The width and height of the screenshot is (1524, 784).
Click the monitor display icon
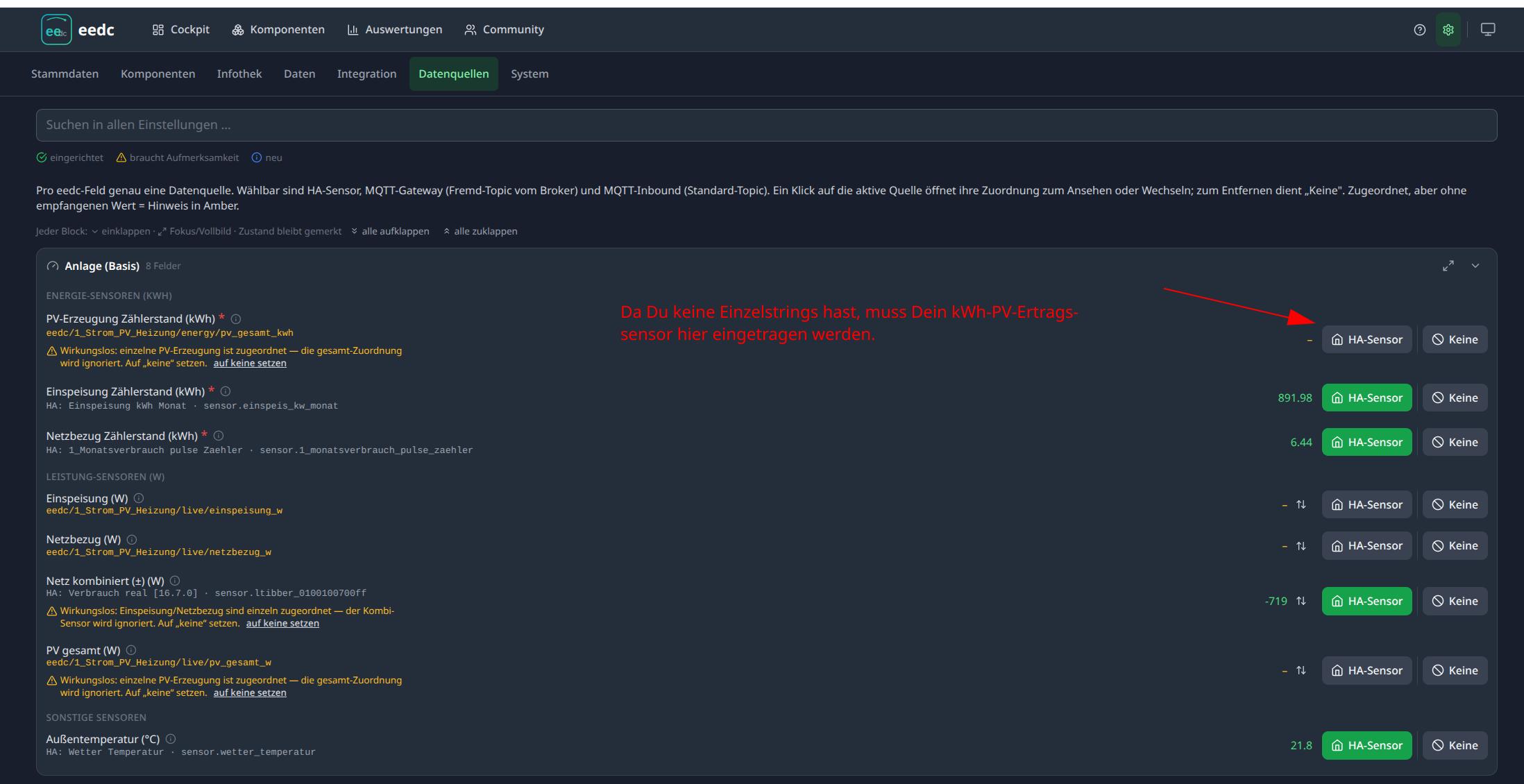(x=1488, y=30)
